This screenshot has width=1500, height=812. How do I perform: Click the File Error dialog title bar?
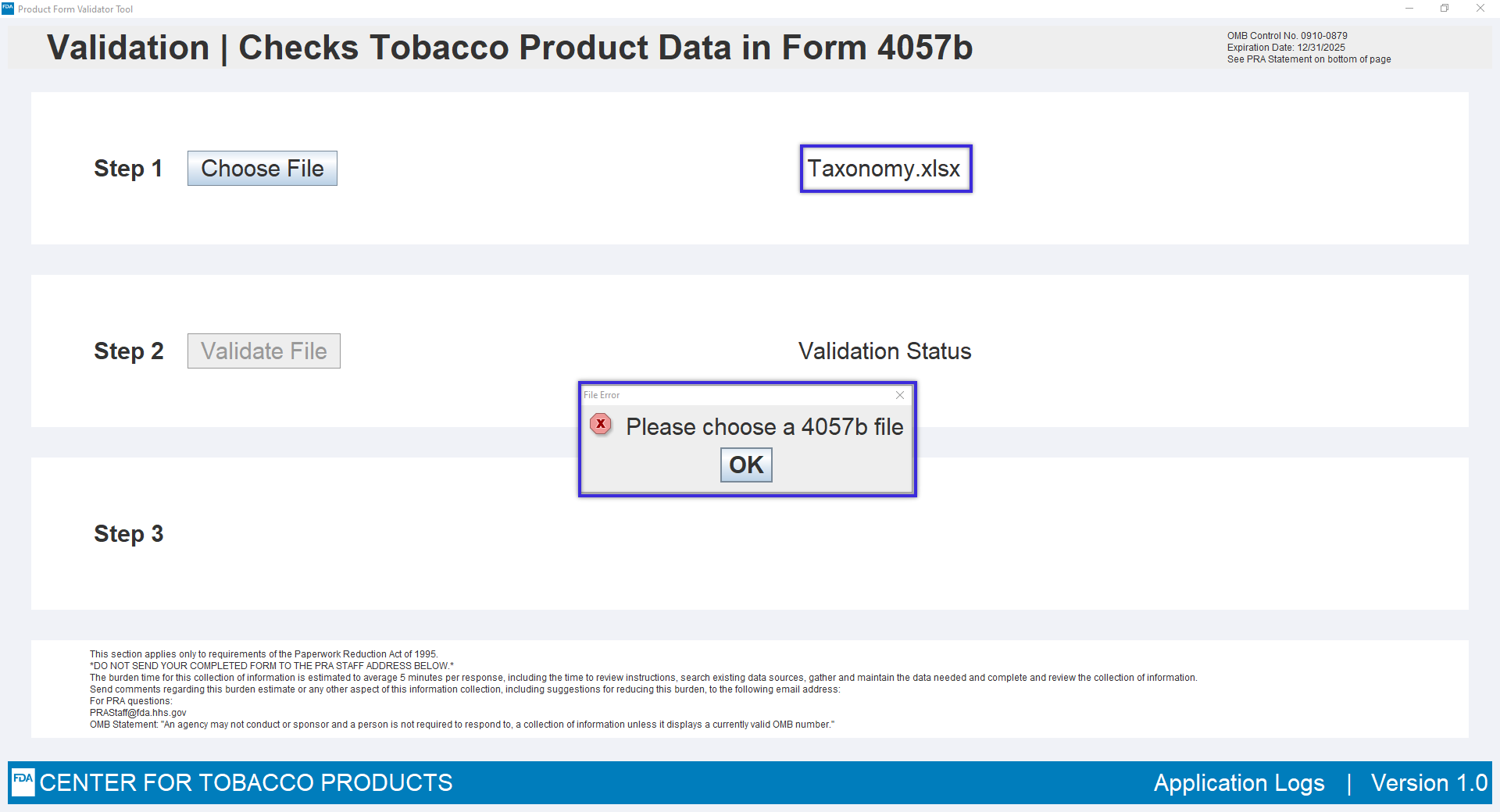pos(734,395)
